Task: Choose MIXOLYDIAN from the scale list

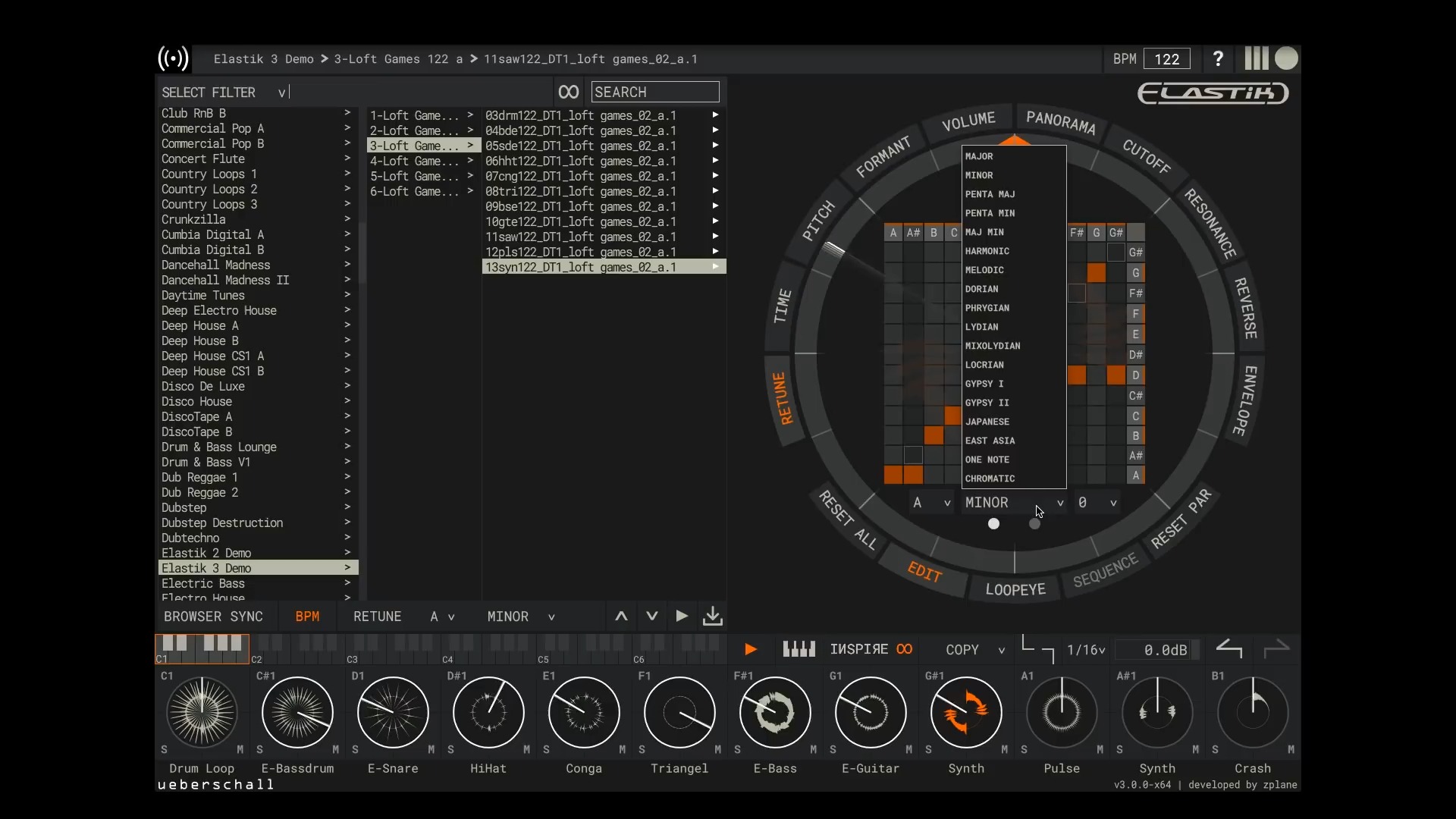Action: point(1014,346)
